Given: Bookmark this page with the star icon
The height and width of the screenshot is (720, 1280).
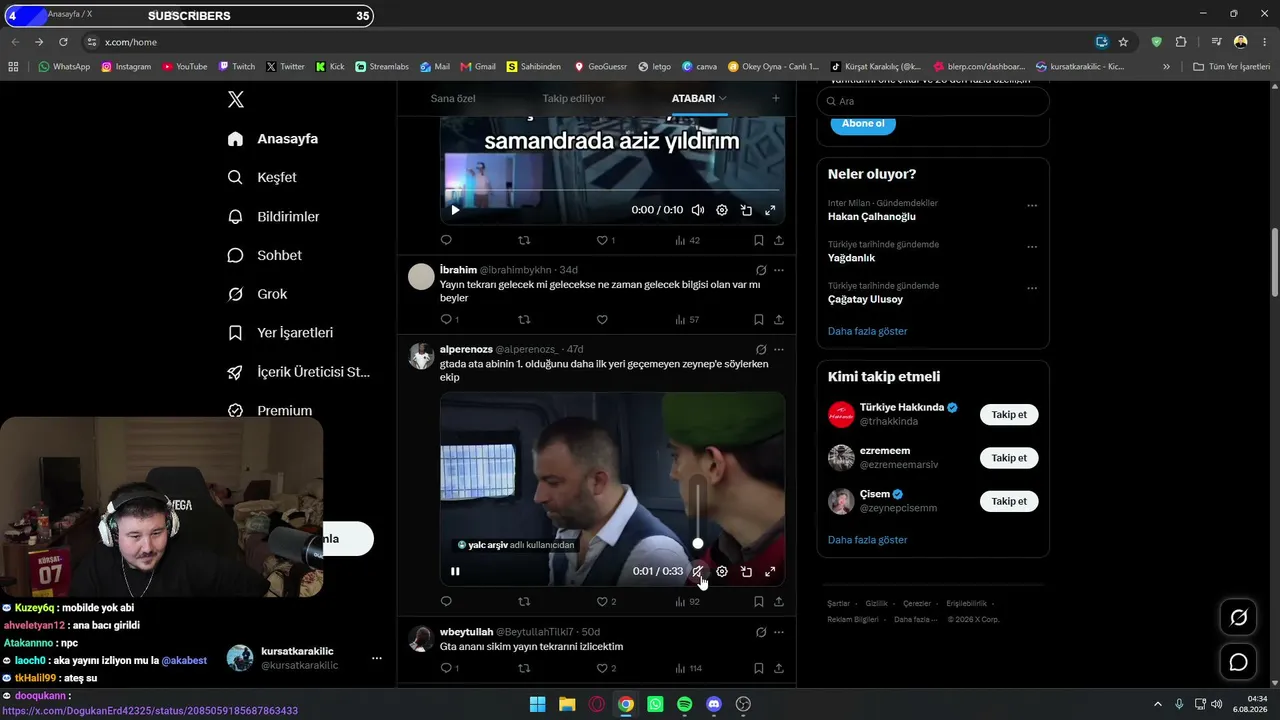Looking at the screenshot, I should (x=1123, y=42).
